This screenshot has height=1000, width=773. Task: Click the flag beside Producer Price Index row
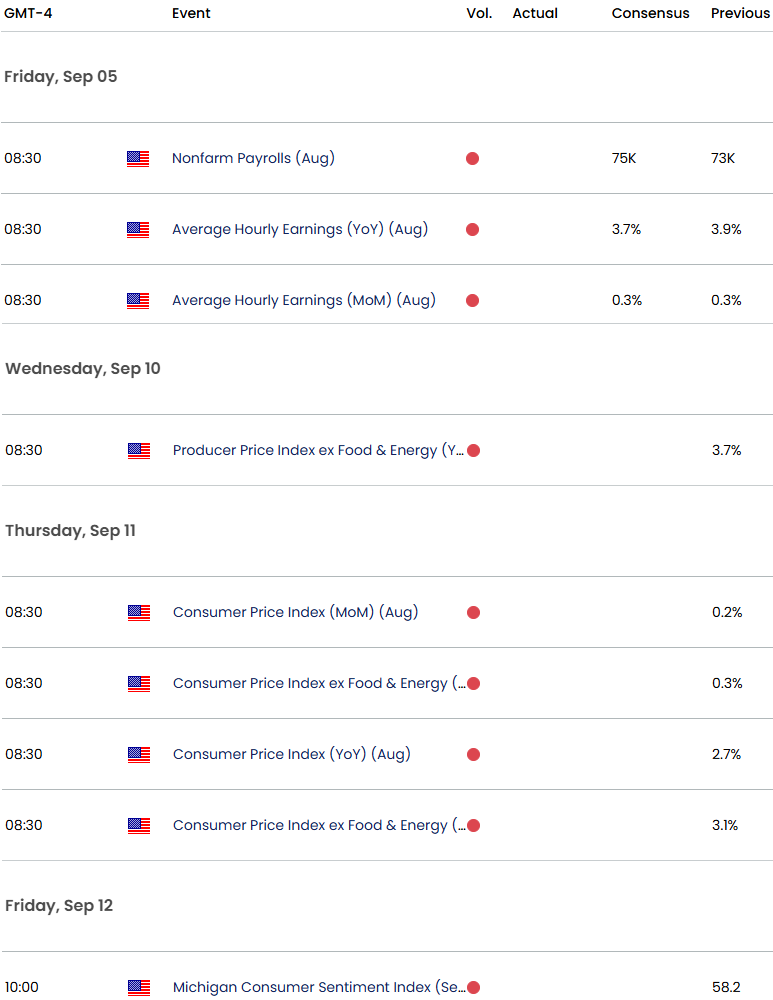(139, 450)
